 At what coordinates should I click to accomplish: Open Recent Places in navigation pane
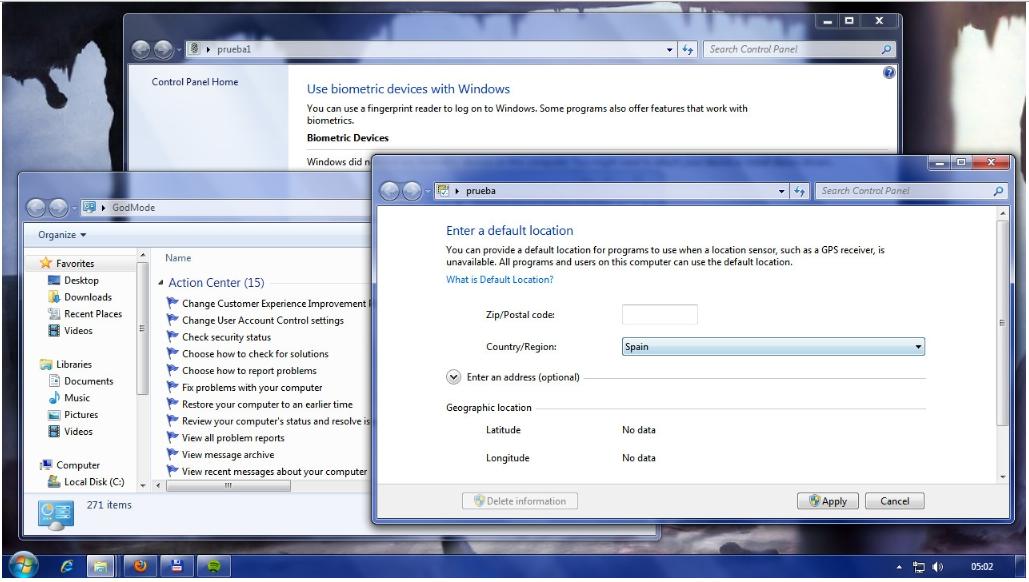coord(93,314)
